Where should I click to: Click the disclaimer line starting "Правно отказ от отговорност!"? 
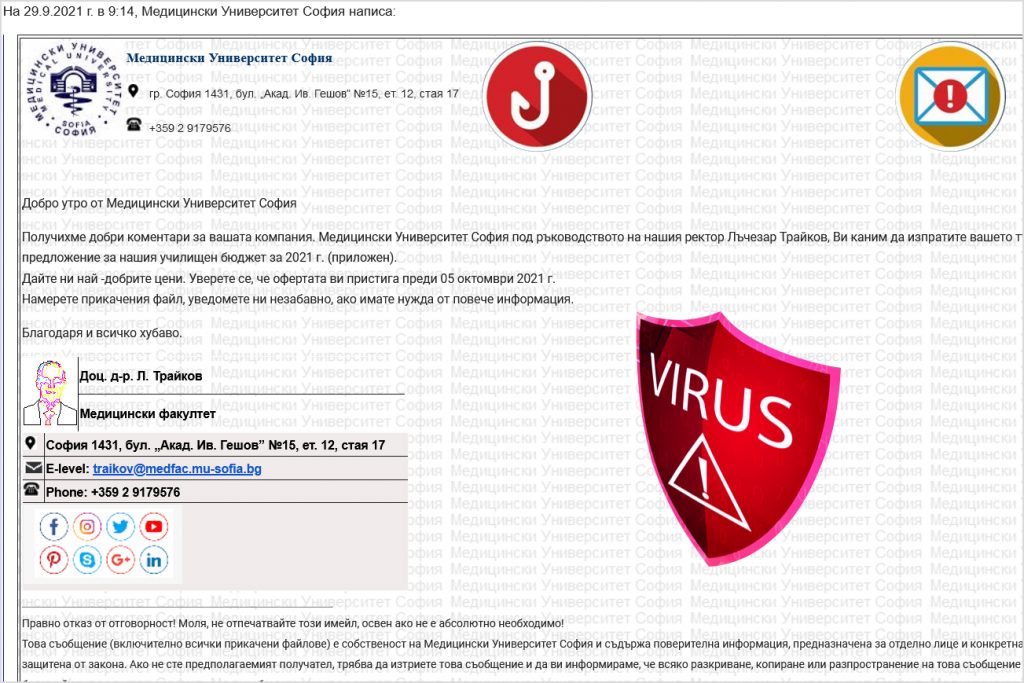click(293, 624)
